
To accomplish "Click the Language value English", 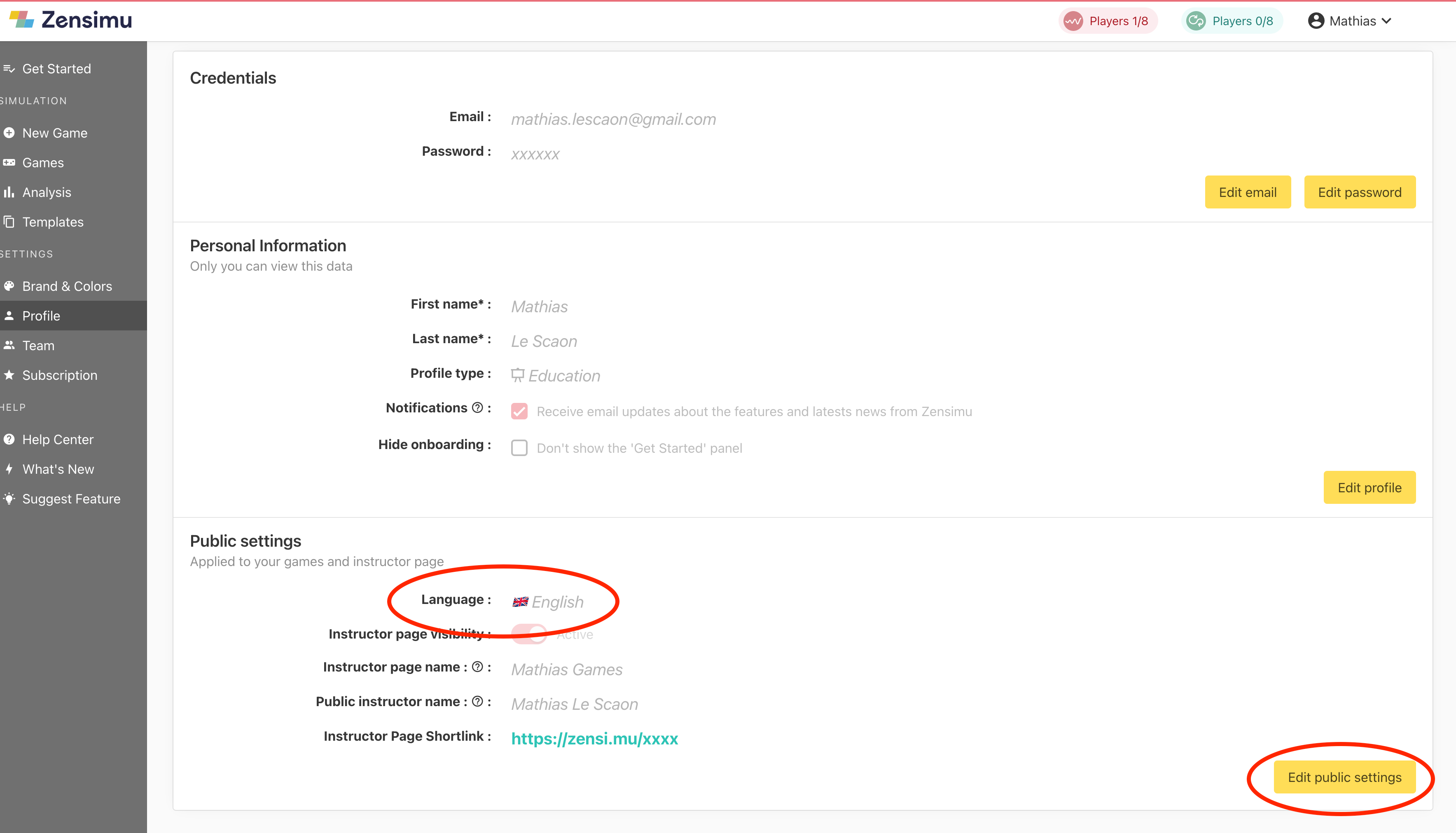I will [x=558, y=602].
